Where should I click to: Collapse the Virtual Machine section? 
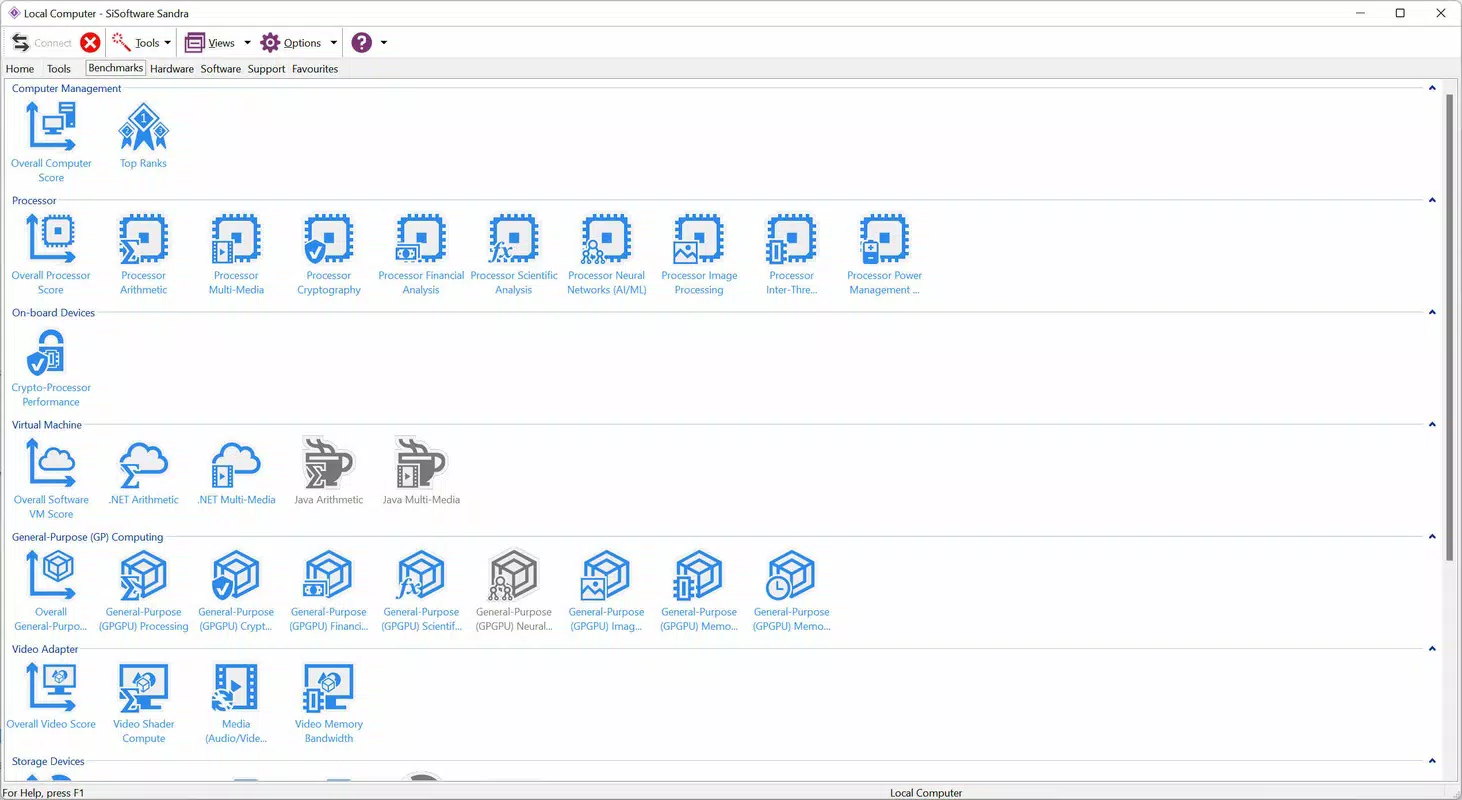tap(1432, 424)
